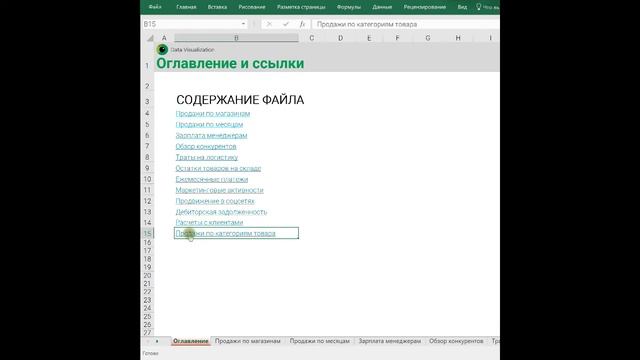Viewport: 640px width, 360px height.
Task: Click the Data Visualization logo icon
Action: point(162,49)
